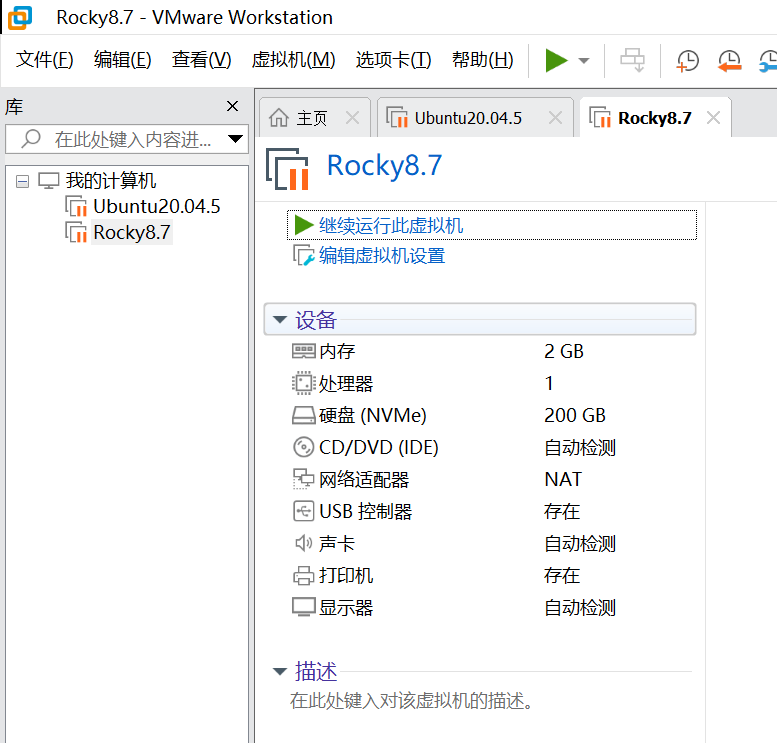777x743 pixels.
Task: Close the 库 library panel
Action: pos(232,106)
